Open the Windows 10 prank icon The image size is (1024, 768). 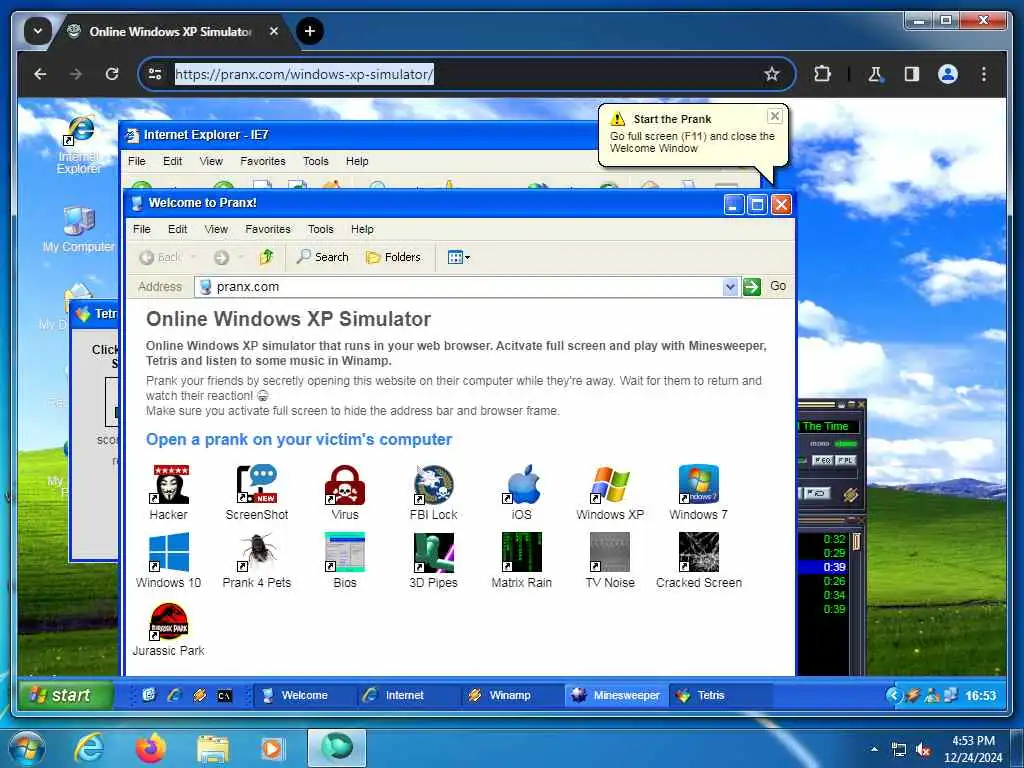pyautogui.click(x=168, y=560)
